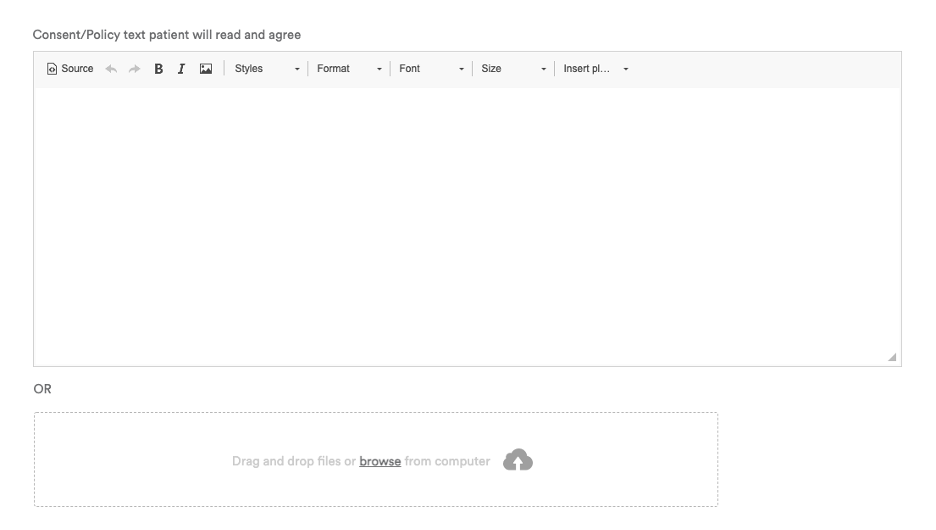This screenshot has height=530, width=936.
Task: Toggle italic formatting
Action: click(181, 69)
